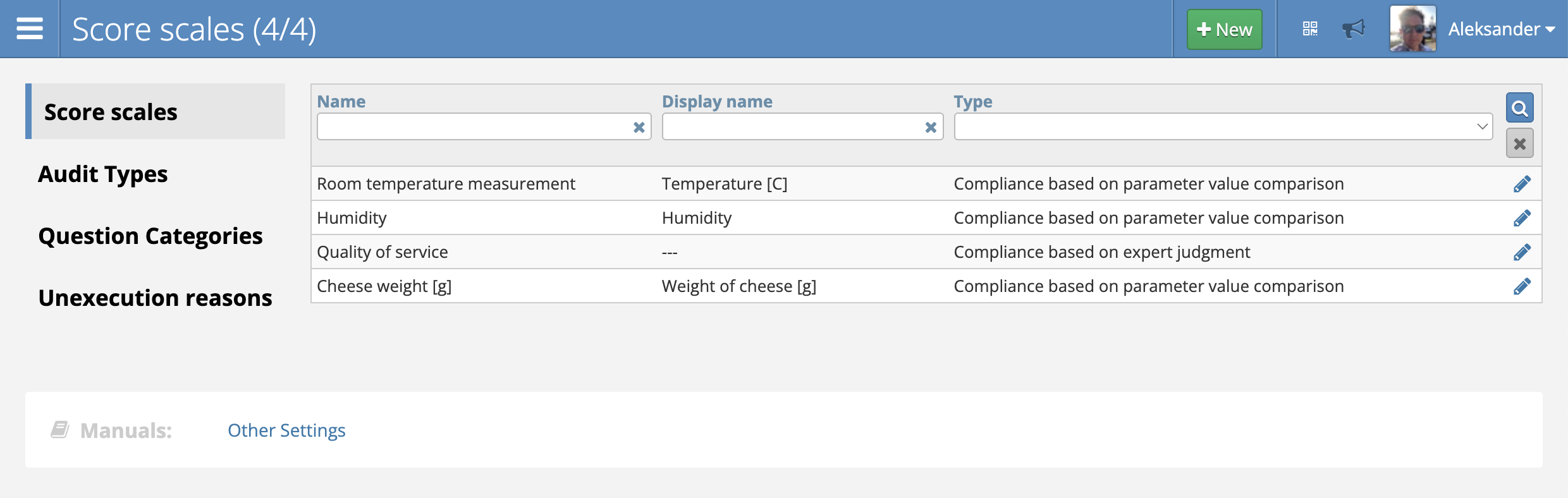Image resolution: width=1568 pixels, height=498 pixels.
Task: Edit the Cheese weight [g] scale
Action: click(1522, 286)
